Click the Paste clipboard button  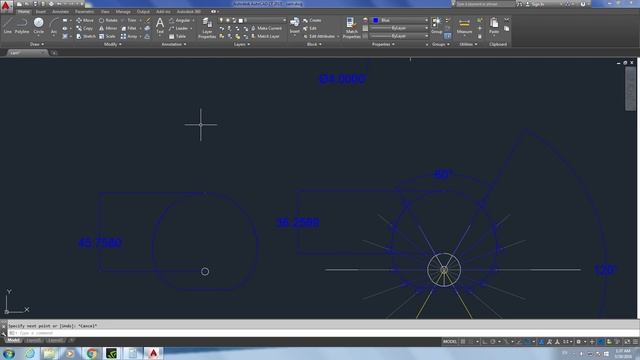pyautogui.click(x=494, y=26)
